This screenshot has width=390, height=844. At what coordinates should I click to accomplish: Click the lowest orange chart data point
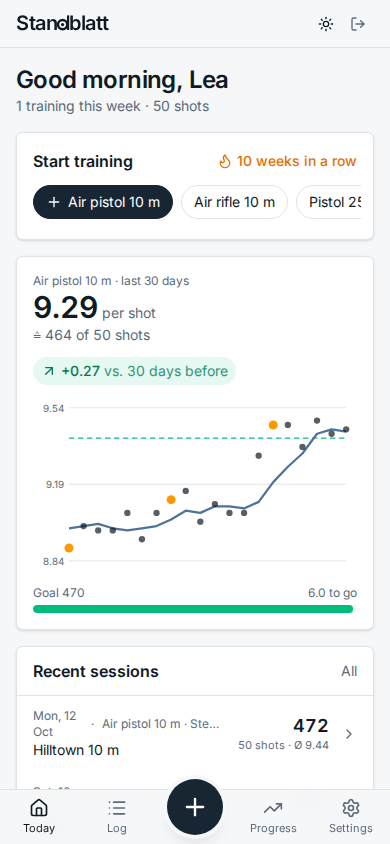pos(69,548)
